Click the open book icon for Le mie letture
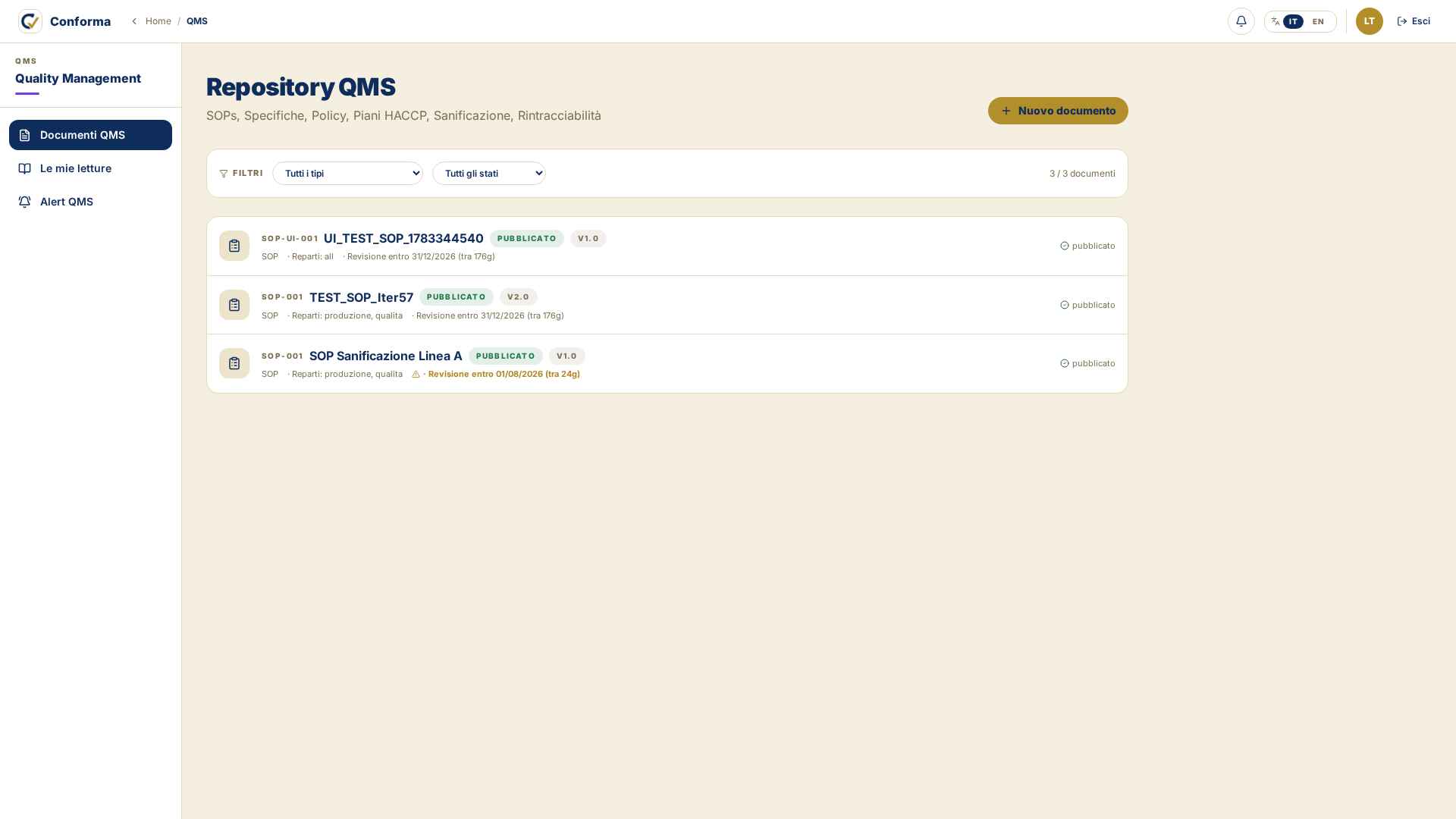This screenshot has height=819, width=1456. tap(25, 168)
